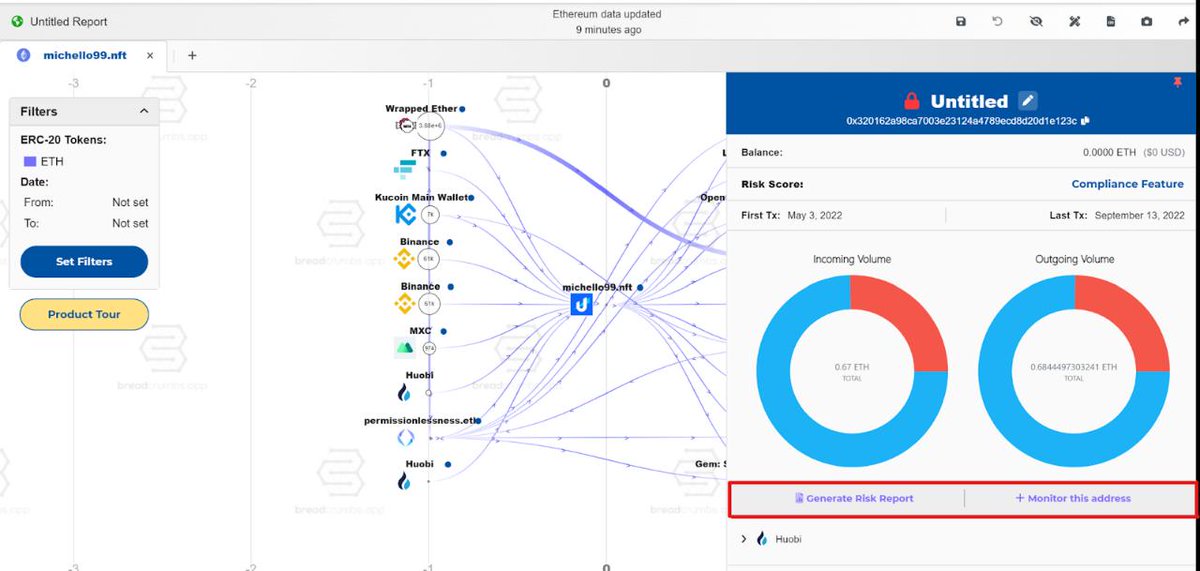Viewport: 1200px width, 571px height.
Task: Click the Set Filters button
Action: (x=84, y=261)
